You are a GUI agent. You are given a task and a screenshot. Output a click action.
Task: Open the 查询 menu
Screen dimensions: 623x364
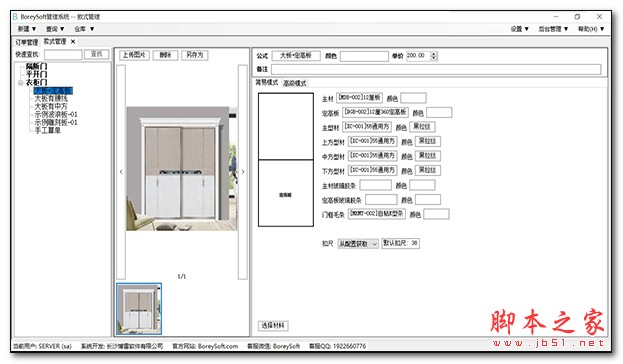tap(55, 29)
